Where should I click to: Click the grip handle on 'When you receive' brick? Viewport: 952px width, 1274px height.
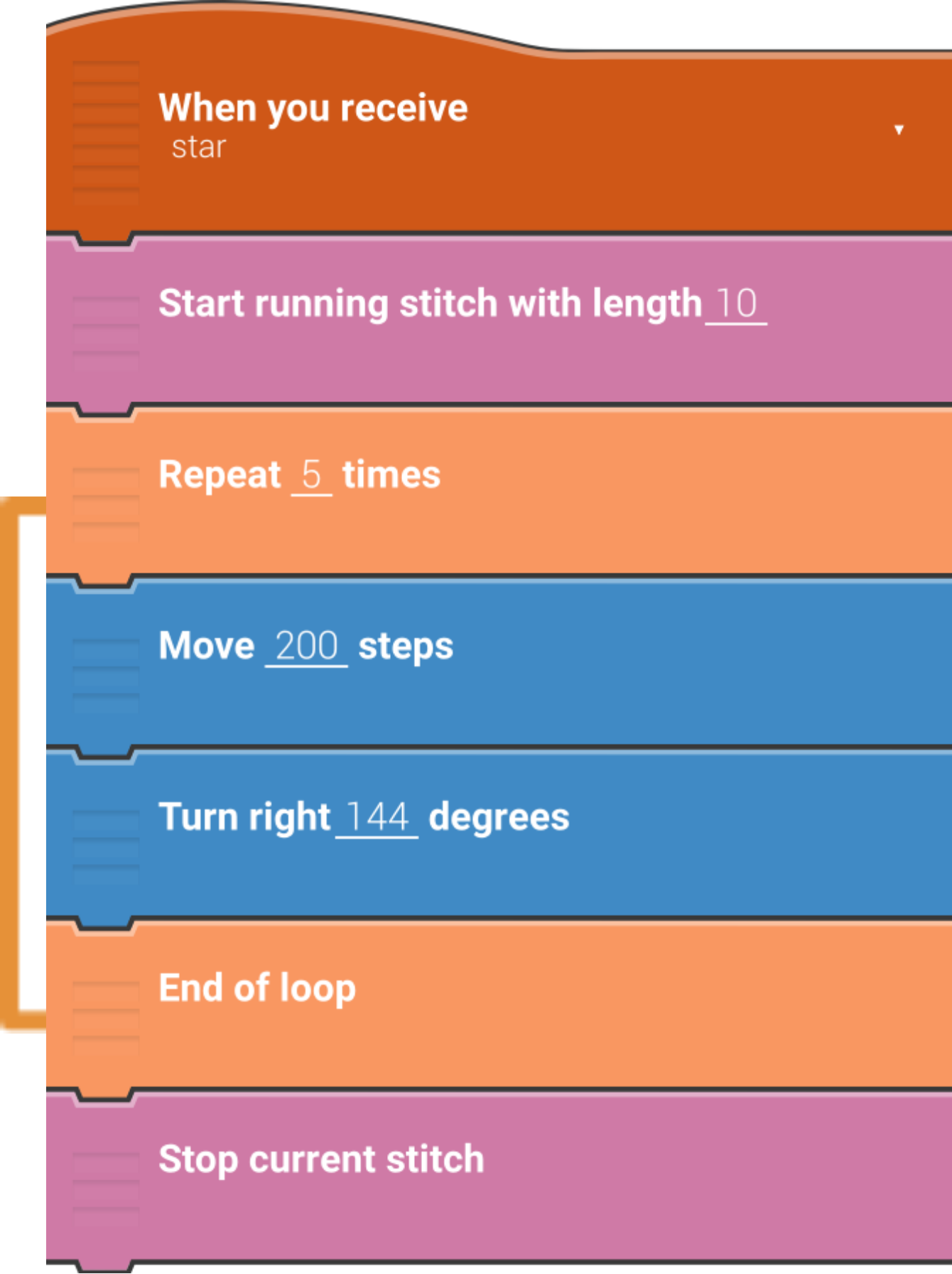106,132
